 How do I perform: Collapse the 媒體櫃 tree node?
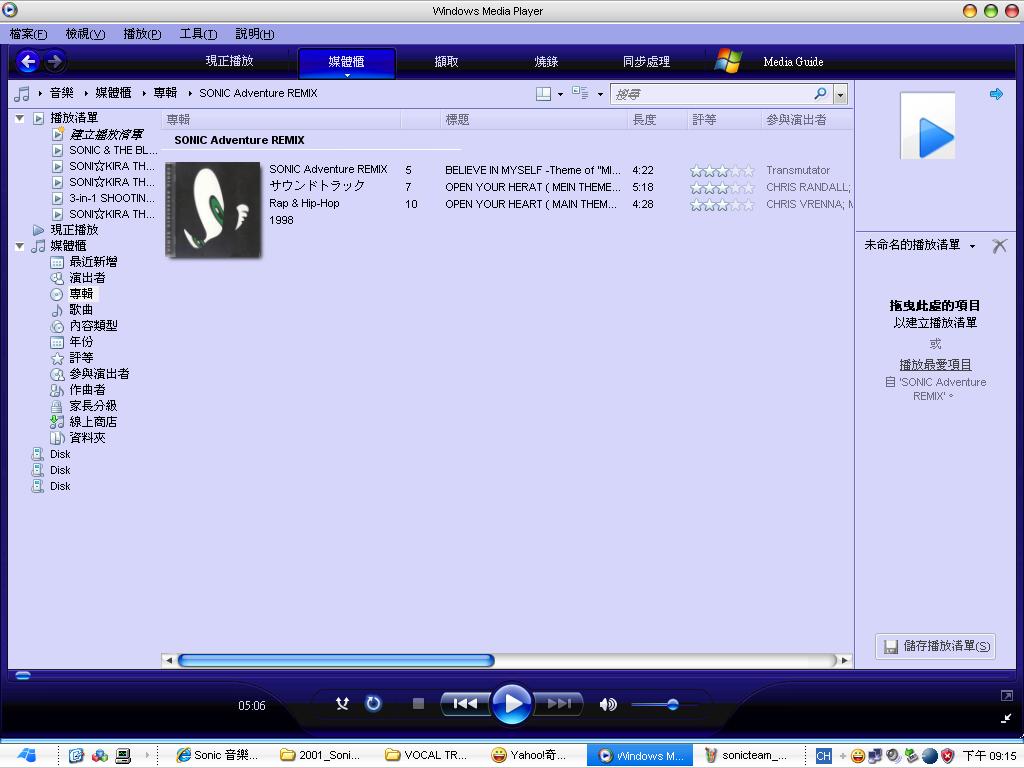pos(19,246)
